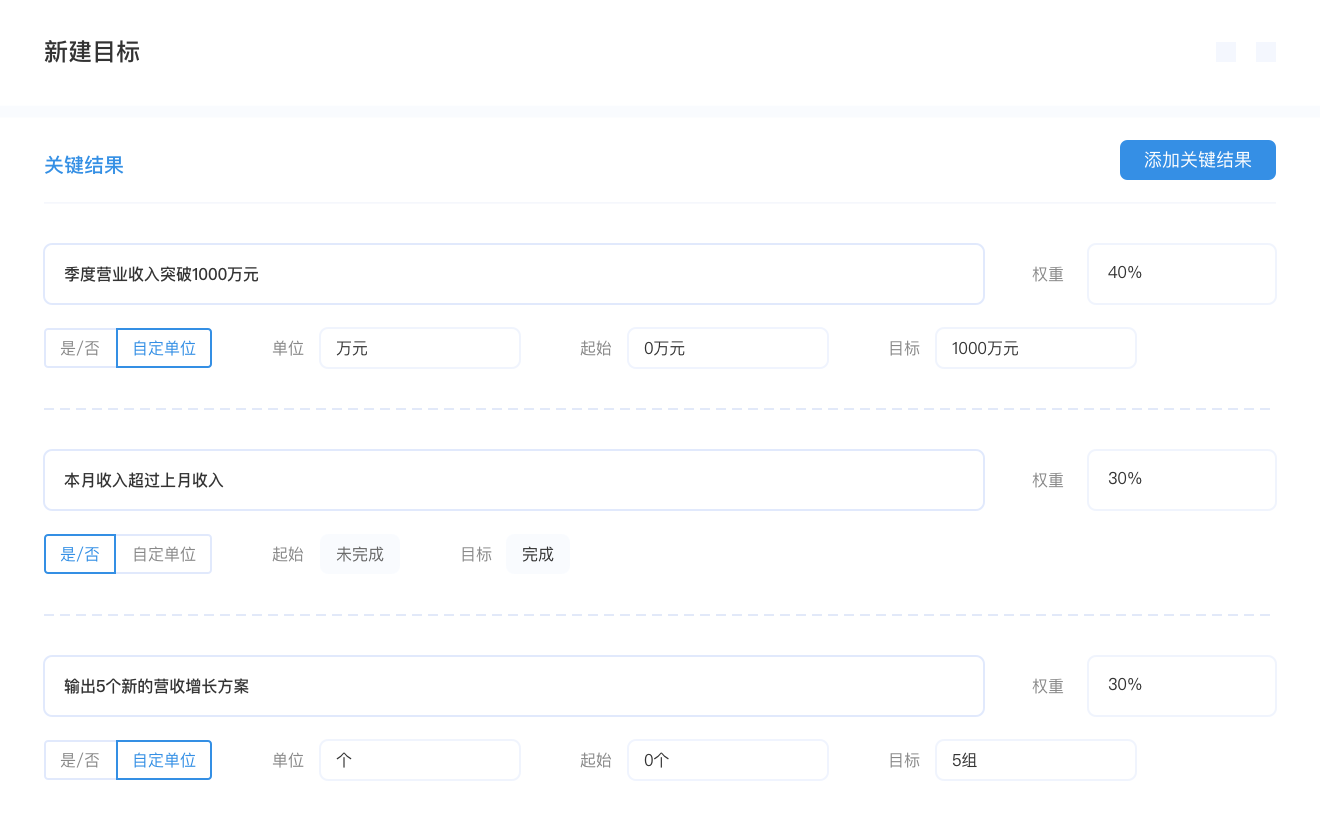Image resolution: width=1320 pixels, height=840 pixels.
Task: Click the 完成 target status
Action: [x=538, y=554]
